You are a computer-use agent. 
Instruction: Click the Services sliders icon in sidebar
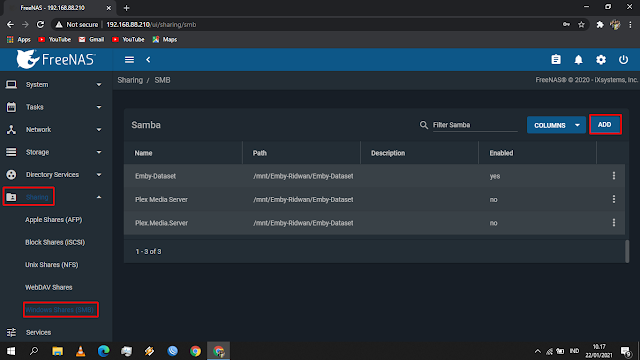click(x=11, y=332)
